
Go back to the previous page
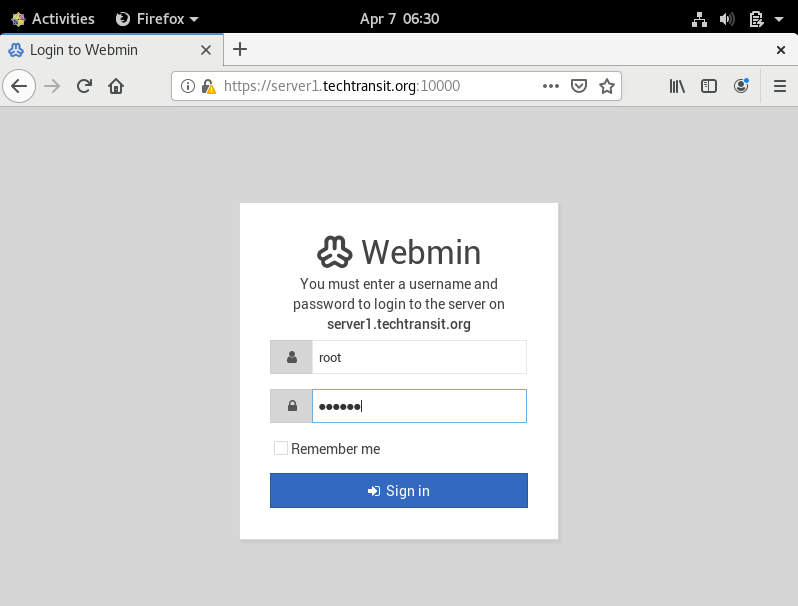(x=19, y=86)
